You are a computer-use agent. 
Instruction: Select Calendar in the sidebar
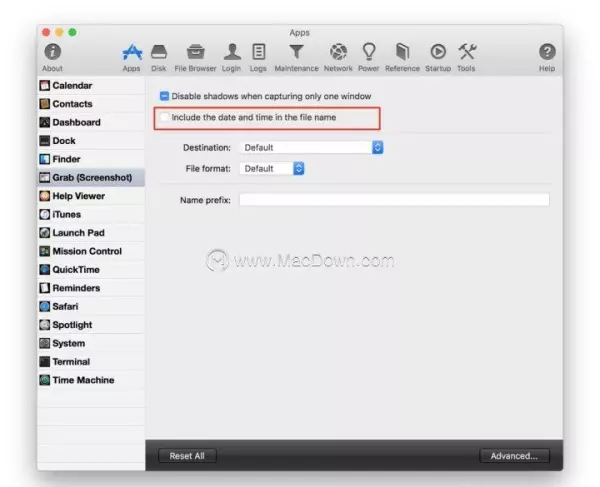click(x=91, y=85)
